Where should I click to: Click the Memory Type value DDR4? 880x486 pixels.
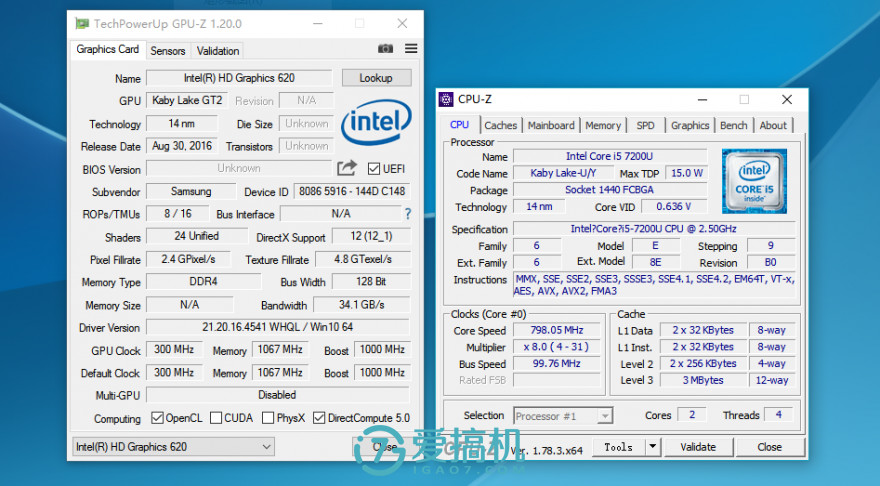click(203, 281)
